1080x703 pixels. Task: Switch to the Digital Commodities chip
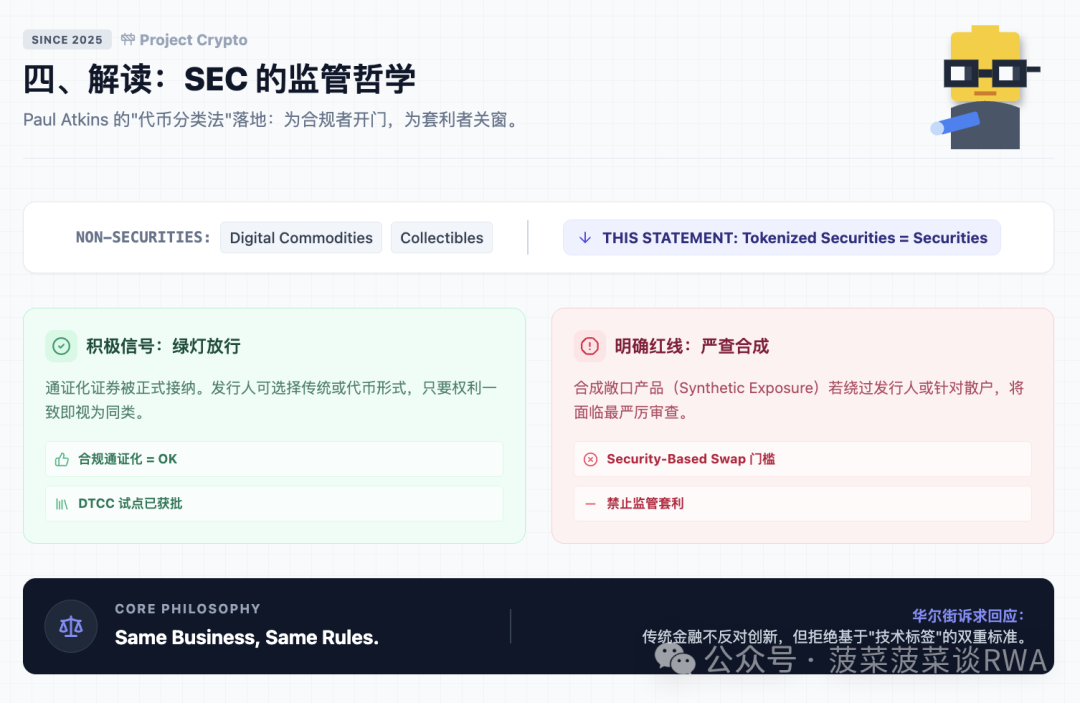coord(300,237)
